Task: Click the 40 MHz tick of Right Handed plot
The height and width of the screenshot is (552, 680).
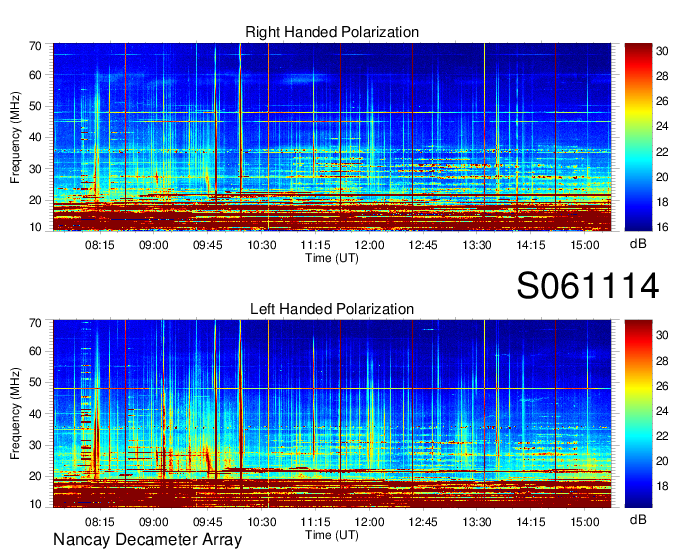Action: coord(35,137)
